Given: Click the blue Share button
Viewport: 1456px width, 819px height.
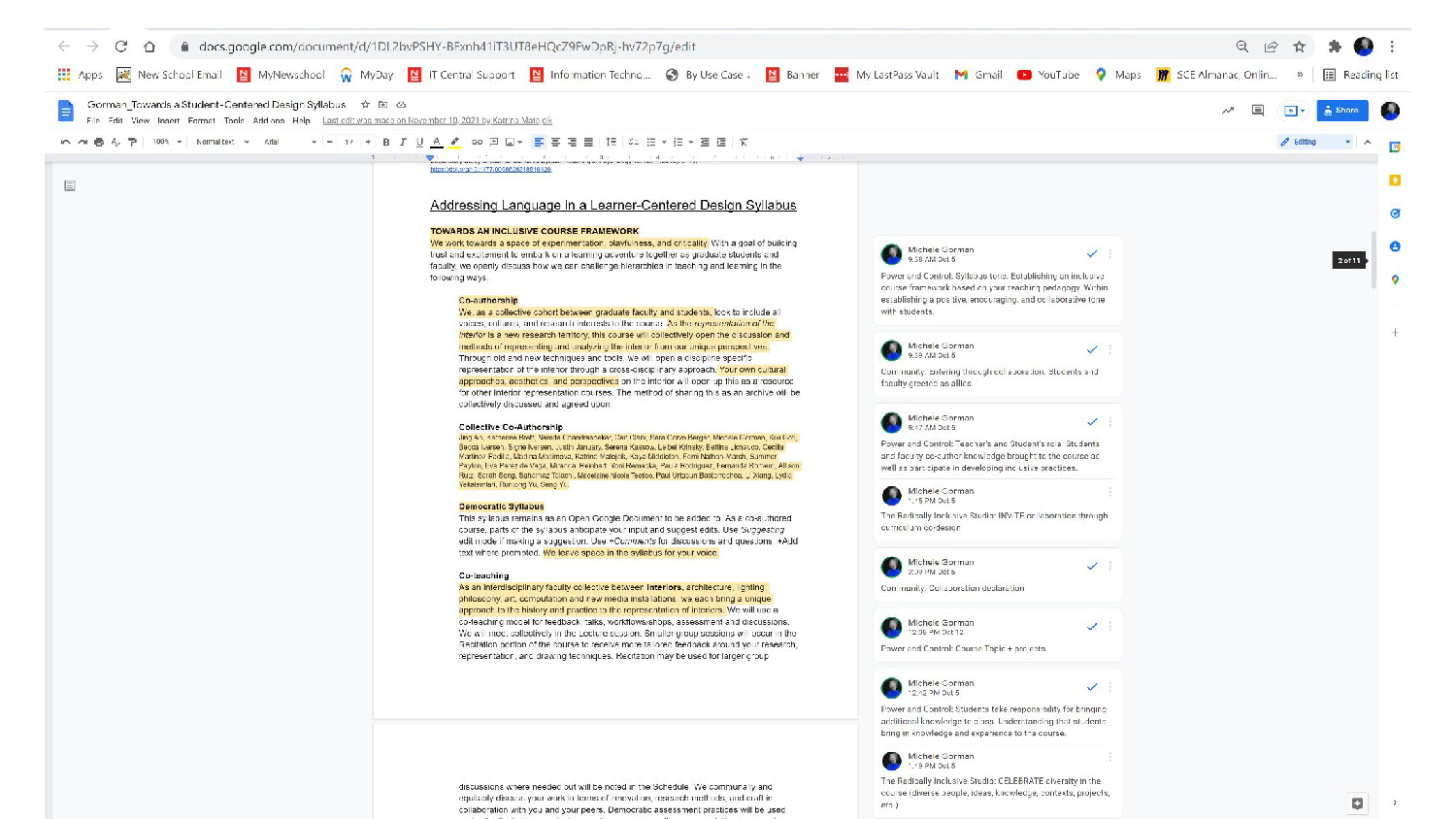Looking at the screenshot, I should point(1341,111).
